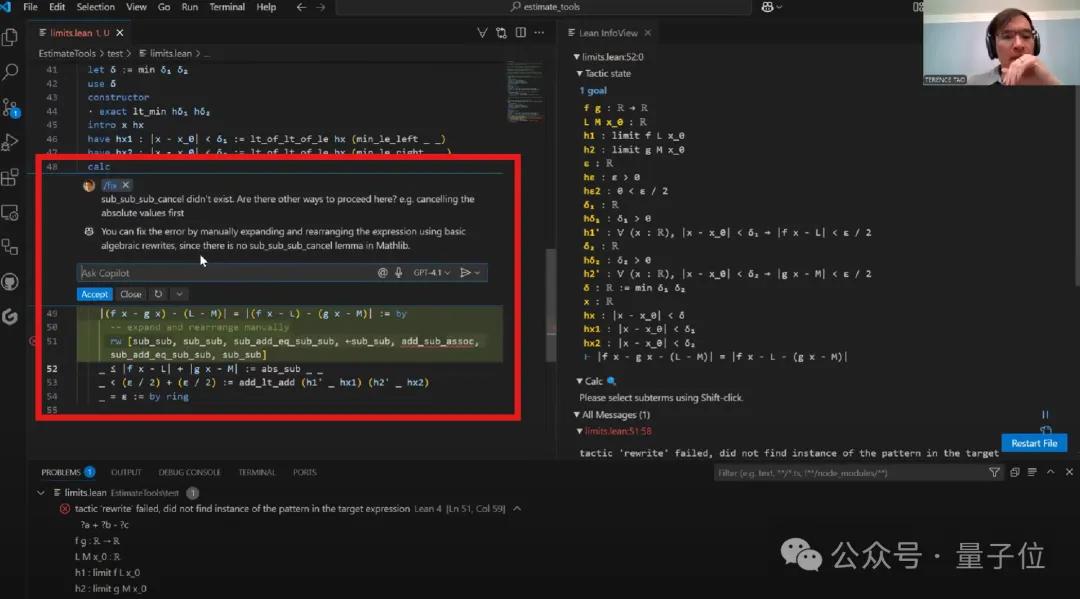Accept the Copilot suggestion
The width and height of the screenshot is (1080, 599).
coord(94,294)
